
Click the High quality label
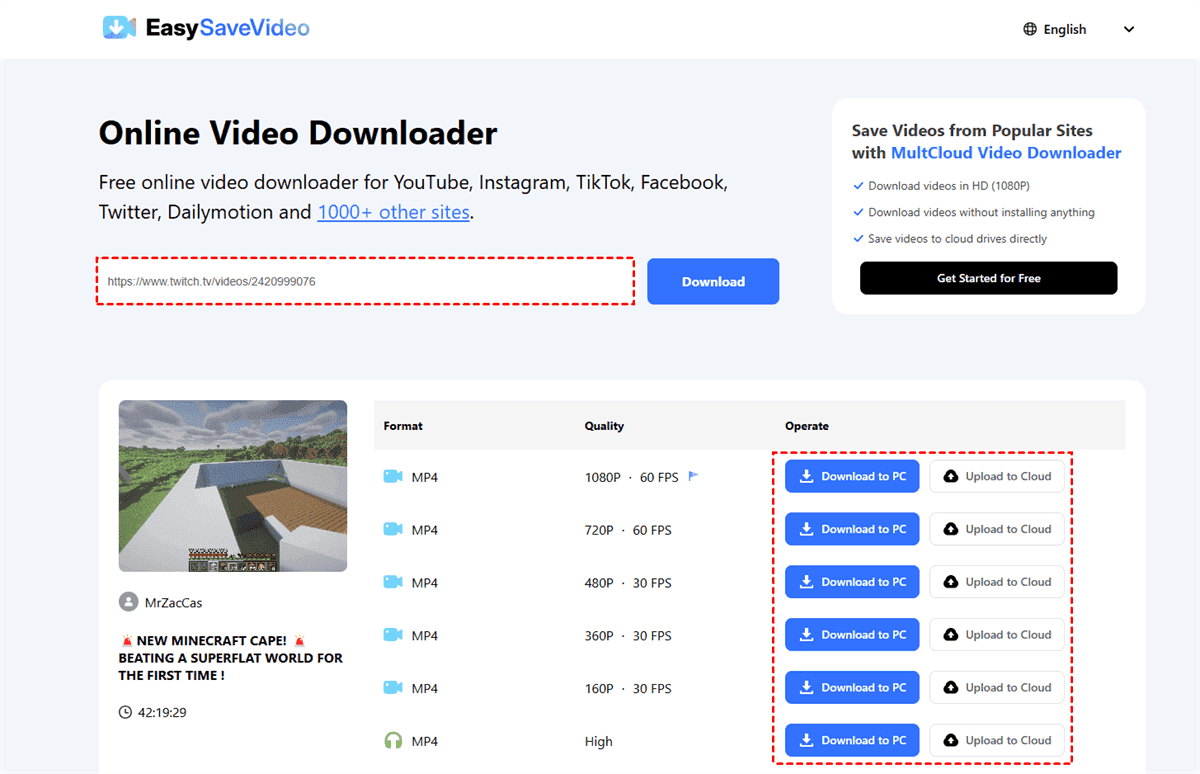point(599,742)
